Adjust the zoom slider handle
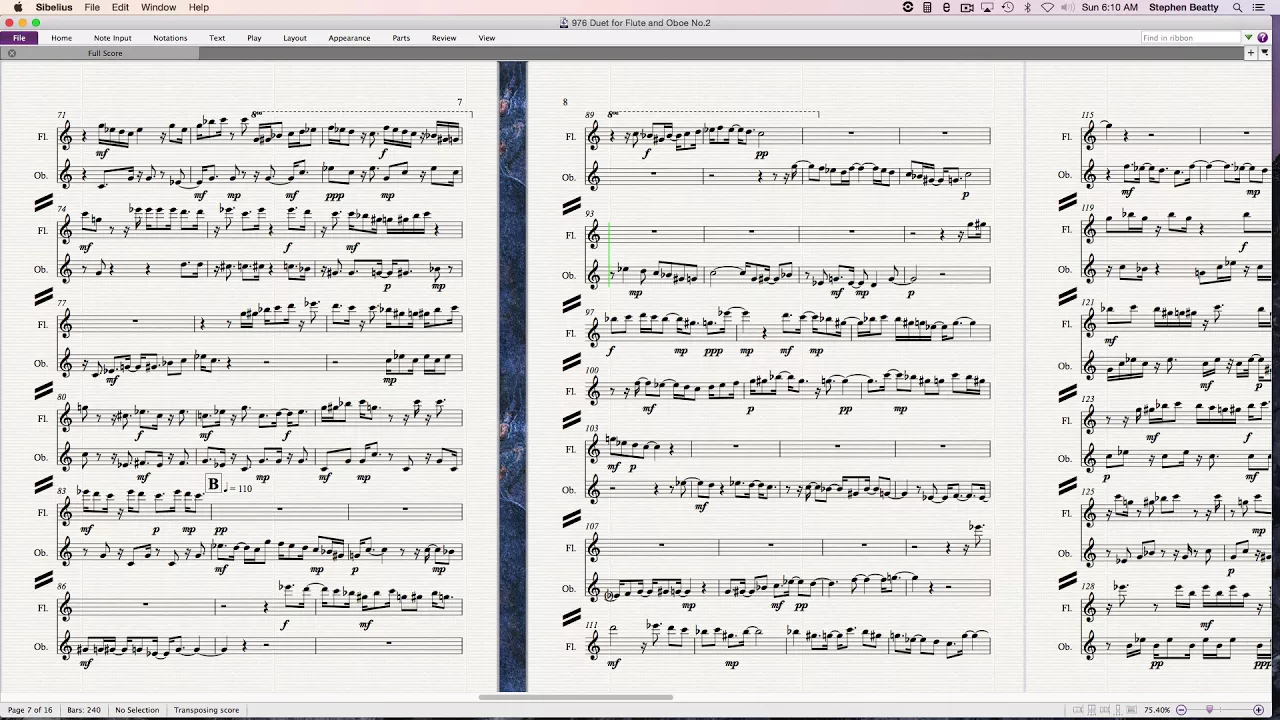The image size is (1280, 720). coord(1209,709)
